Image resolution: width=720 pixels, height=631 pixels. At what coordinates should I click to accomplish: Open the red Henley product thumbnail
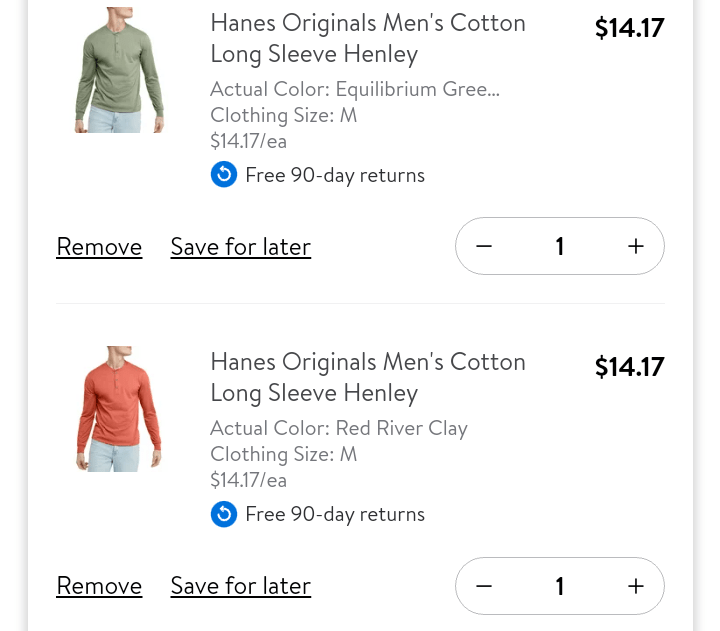[119, 409]
